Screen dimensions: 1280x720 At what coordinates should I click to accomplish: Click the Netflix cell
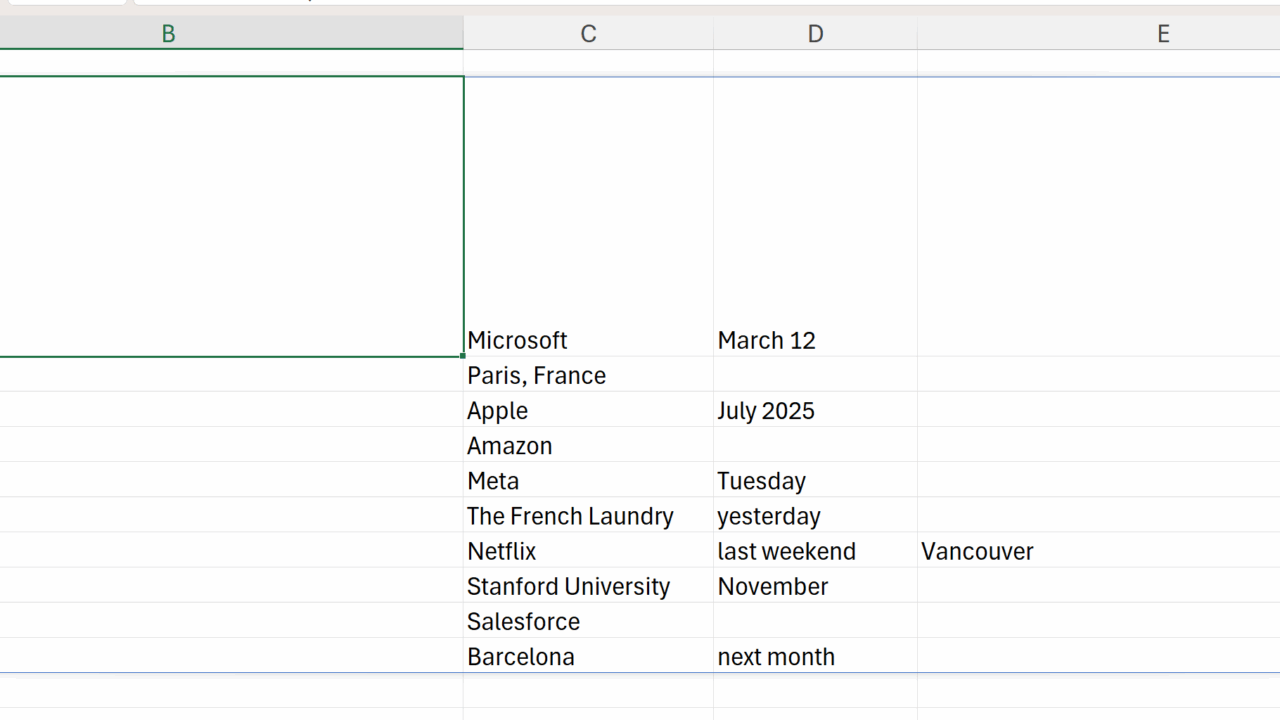tap(588, 551)
